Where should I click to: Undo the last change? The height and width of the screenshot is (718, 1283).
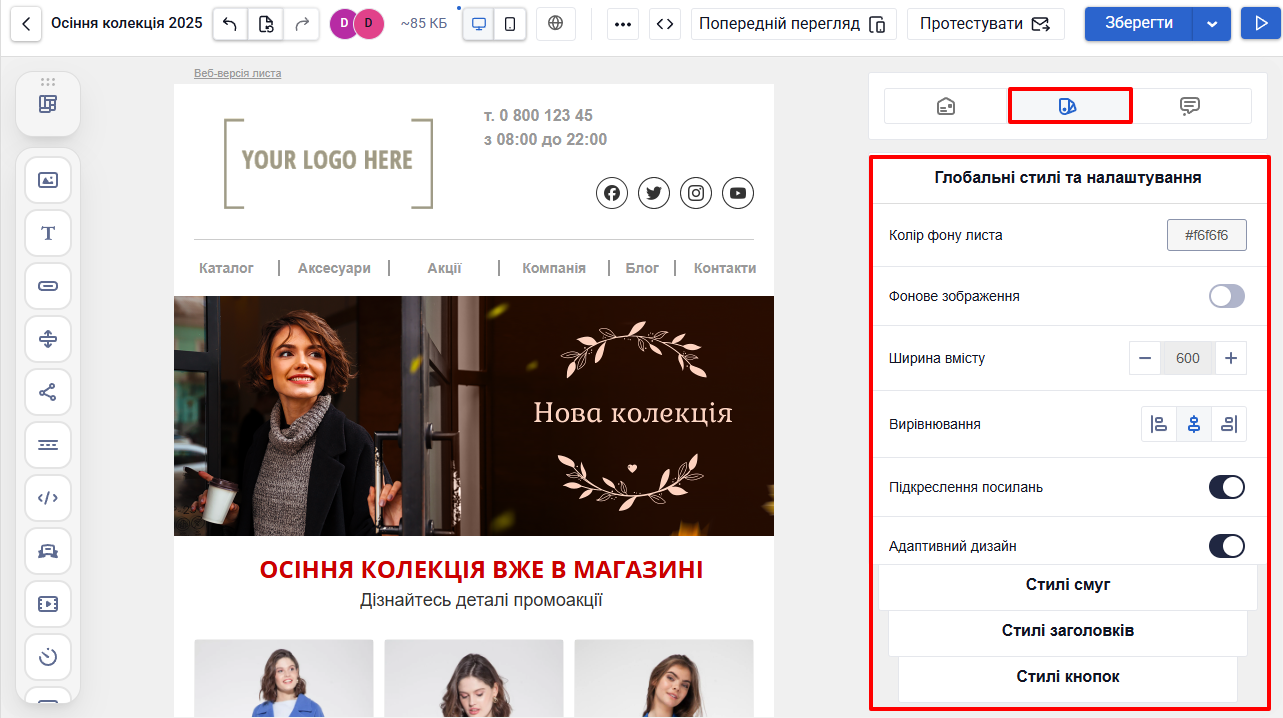coord(230,24)
